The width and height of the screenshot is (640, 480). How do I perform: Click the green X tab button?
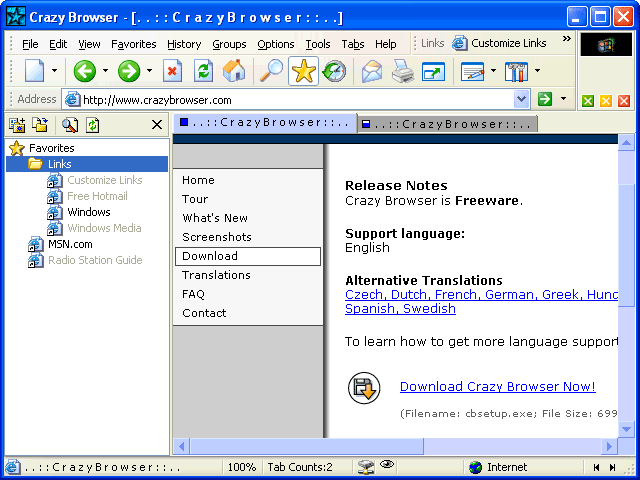tap(588, 101)
